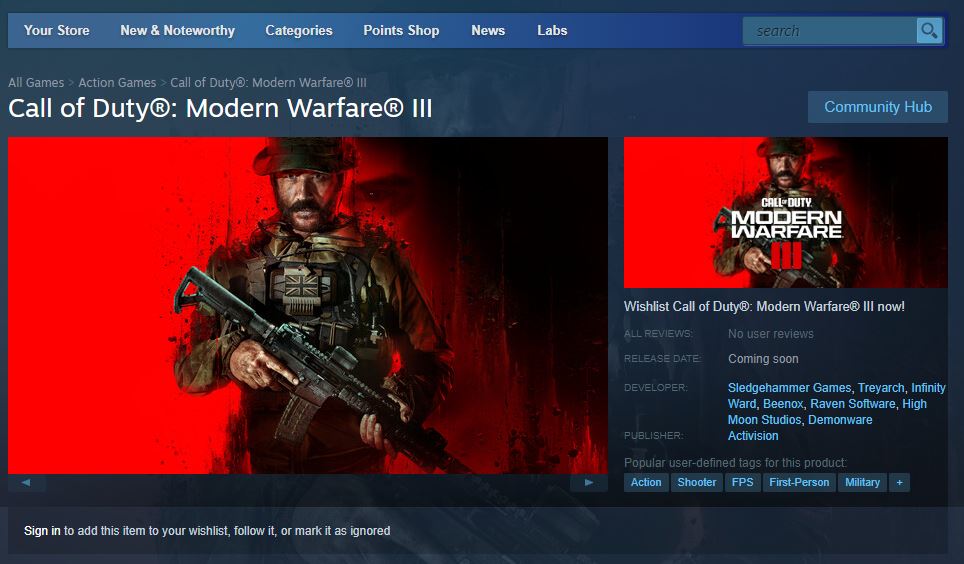Navigate to All Games breadcrumb
964x564 pixels.
(x=36, y=82)
